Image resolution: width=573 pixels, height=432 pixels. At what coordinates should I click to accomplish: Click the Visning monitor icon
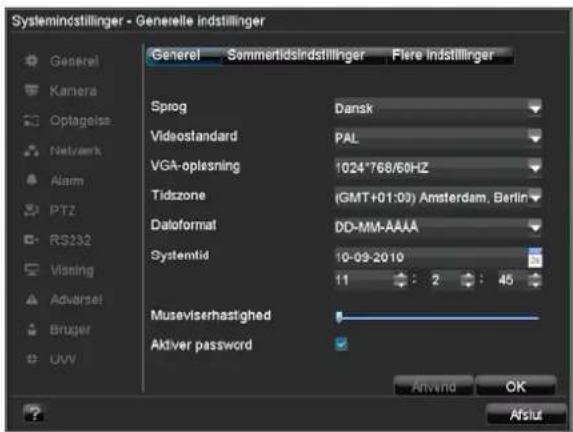click(x=31, y=270)
